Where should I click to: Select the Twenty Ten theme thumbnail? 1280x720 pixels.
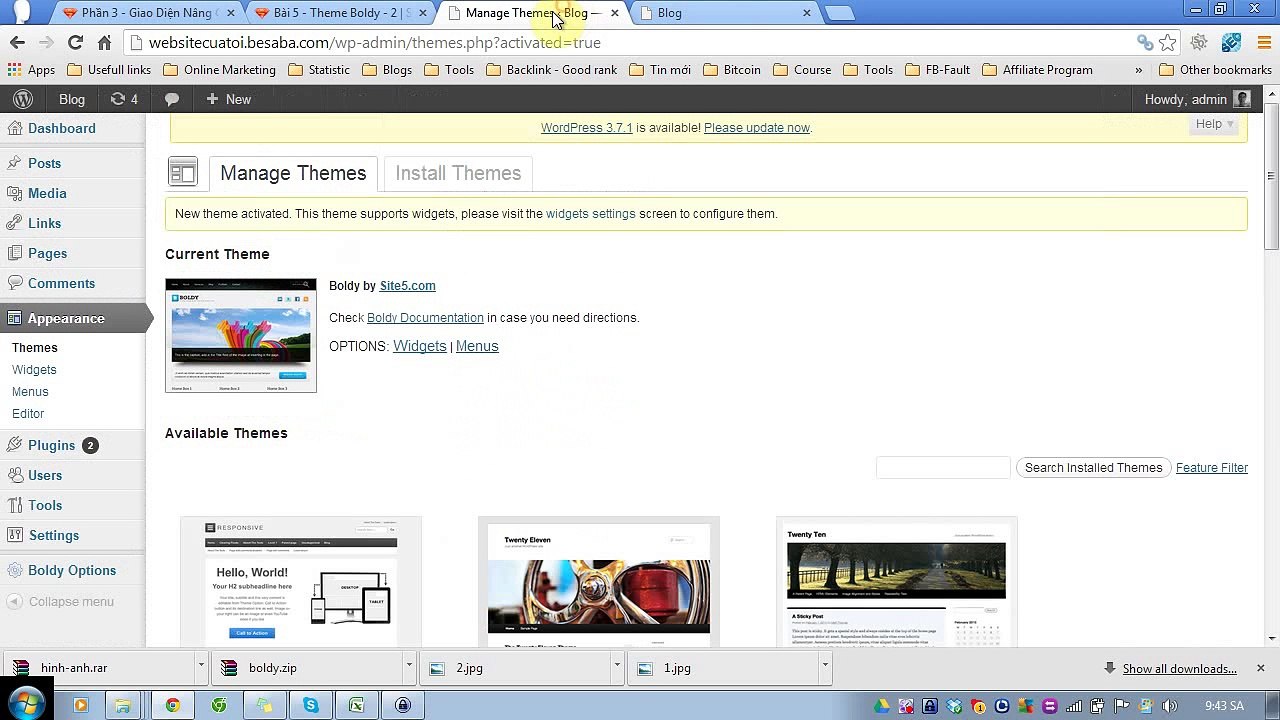tap(897, 582)
